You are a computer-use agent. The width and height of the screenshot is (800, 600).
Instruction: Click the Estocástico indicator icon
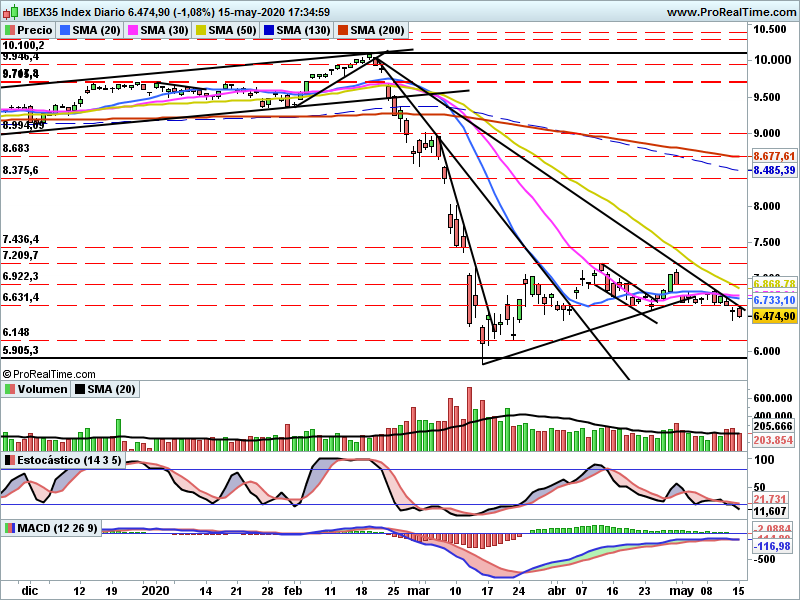coord(10,460)
